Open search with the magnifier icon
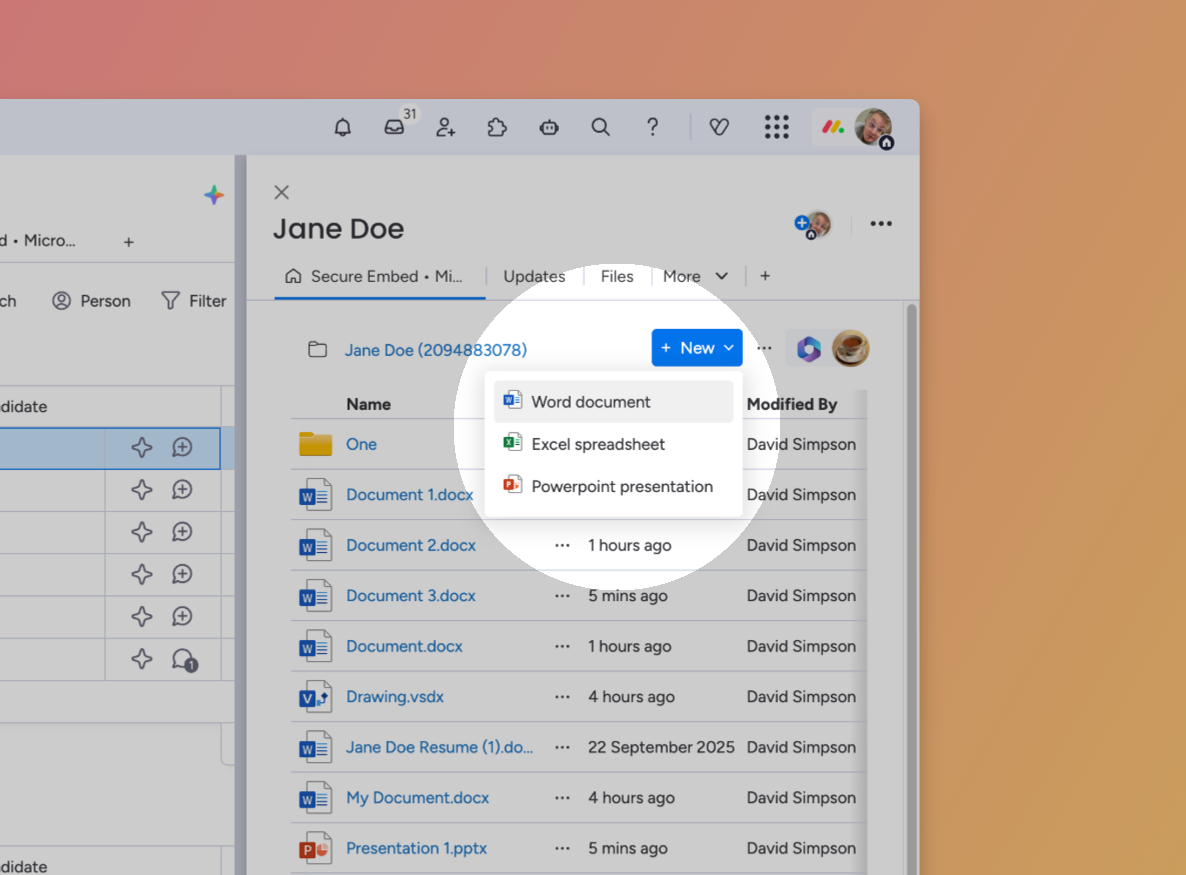 (x=600, y=128)
